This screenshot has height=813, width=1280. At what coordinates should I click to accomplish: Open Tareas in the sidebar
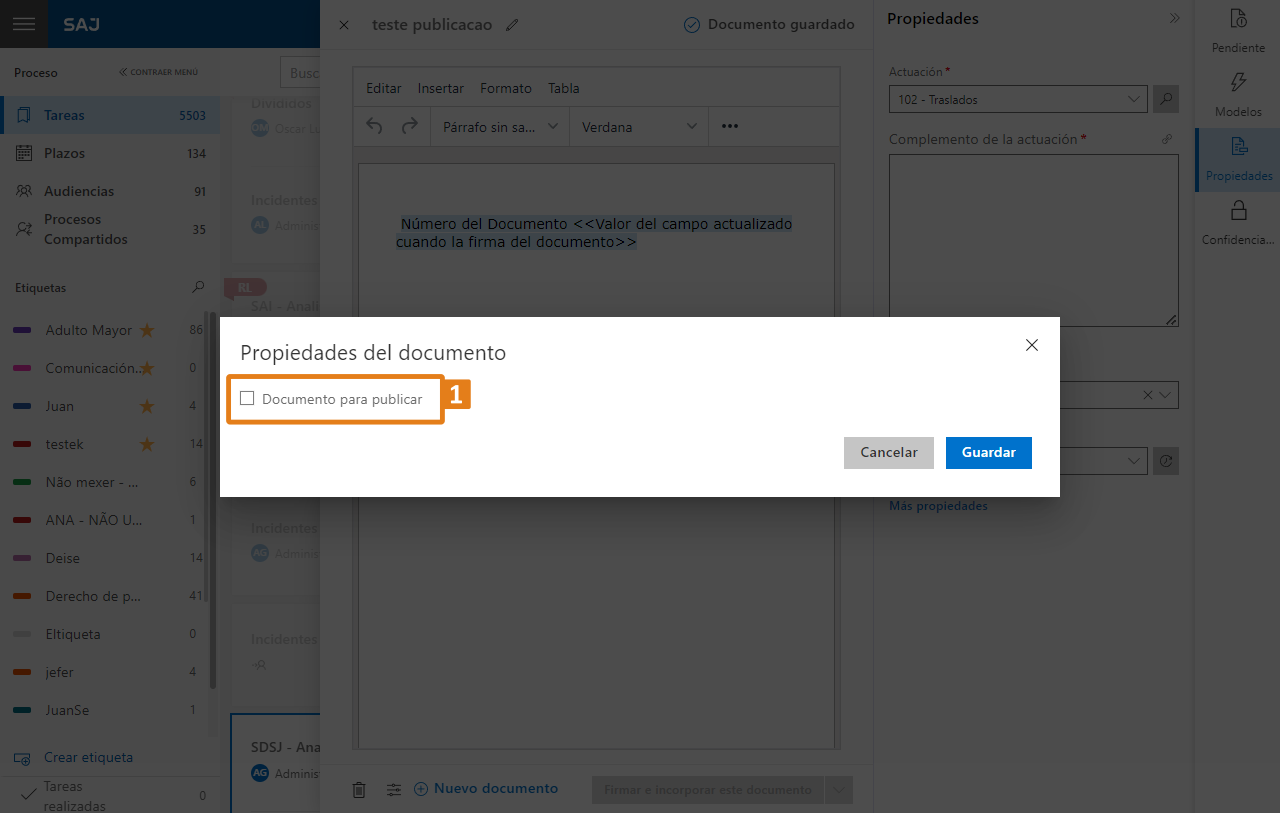(110, 115)
